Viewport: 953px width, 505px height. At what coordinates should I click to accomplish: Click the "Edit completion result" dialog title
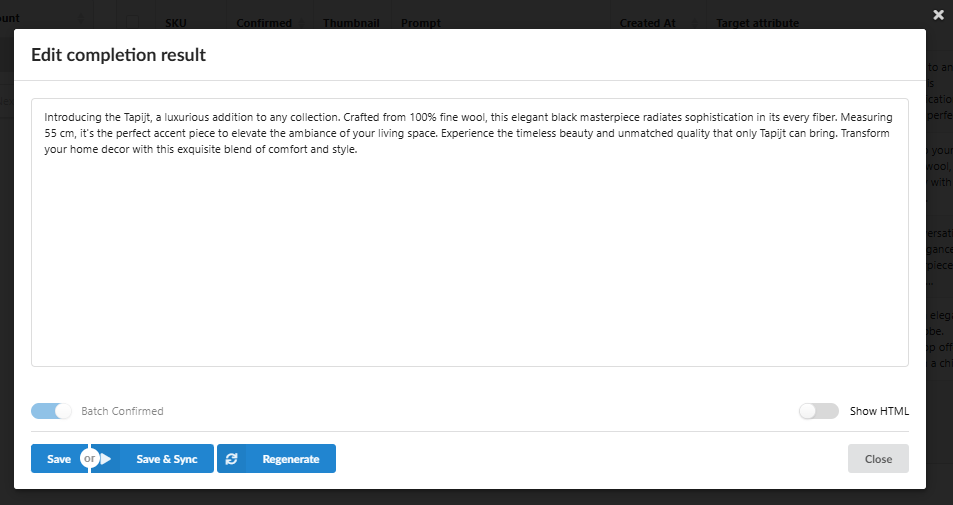click(x=118, y=55)
